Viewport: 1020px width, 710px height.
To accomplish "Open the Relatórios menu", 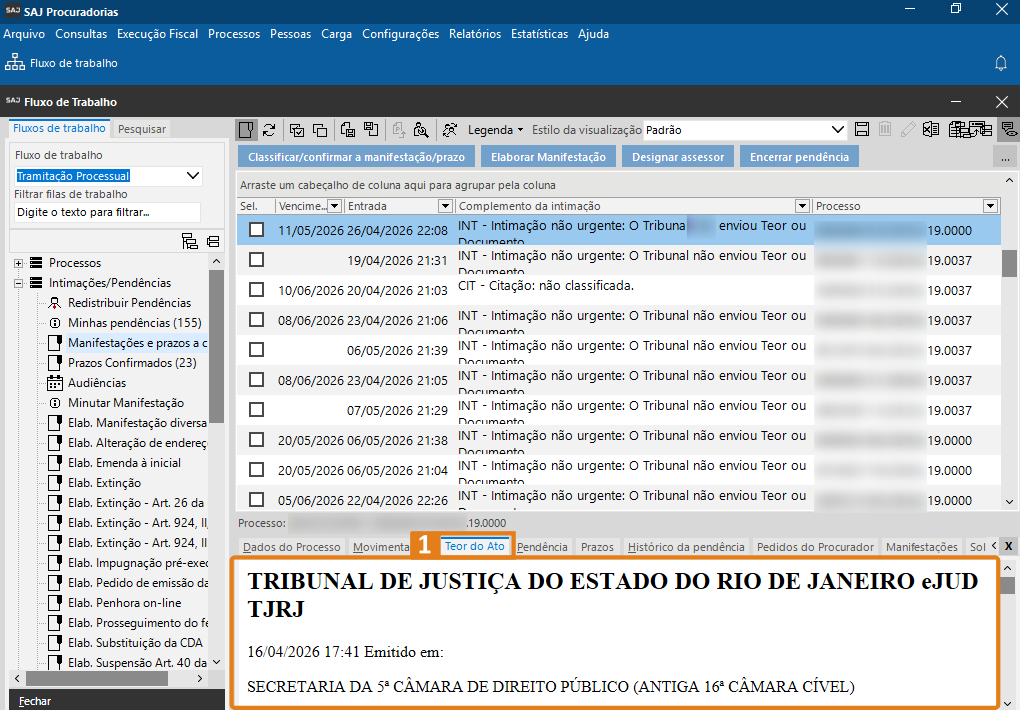I will [475, 34].
